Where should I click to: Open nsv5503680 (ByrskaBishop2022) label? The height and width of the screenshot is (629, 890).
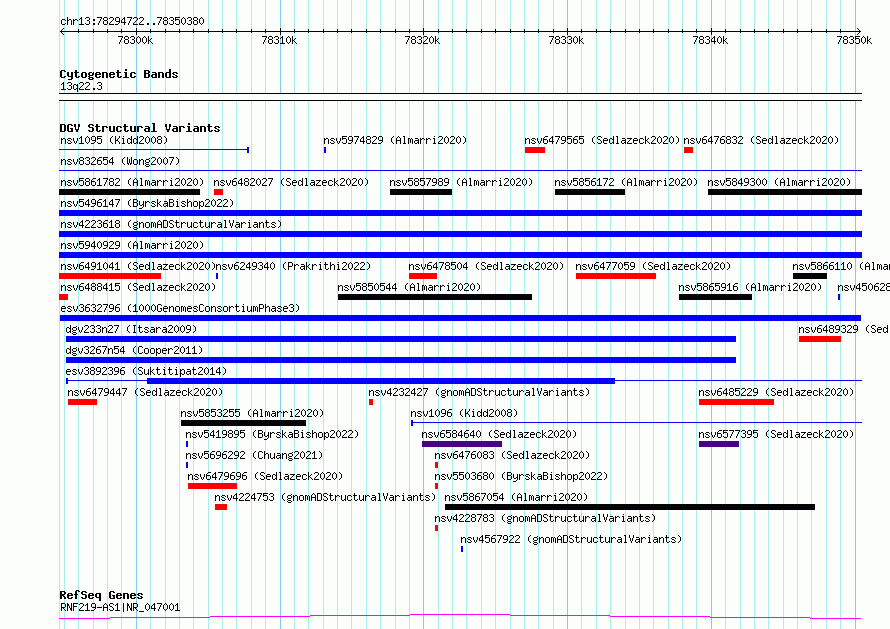[x=521, y=476]
